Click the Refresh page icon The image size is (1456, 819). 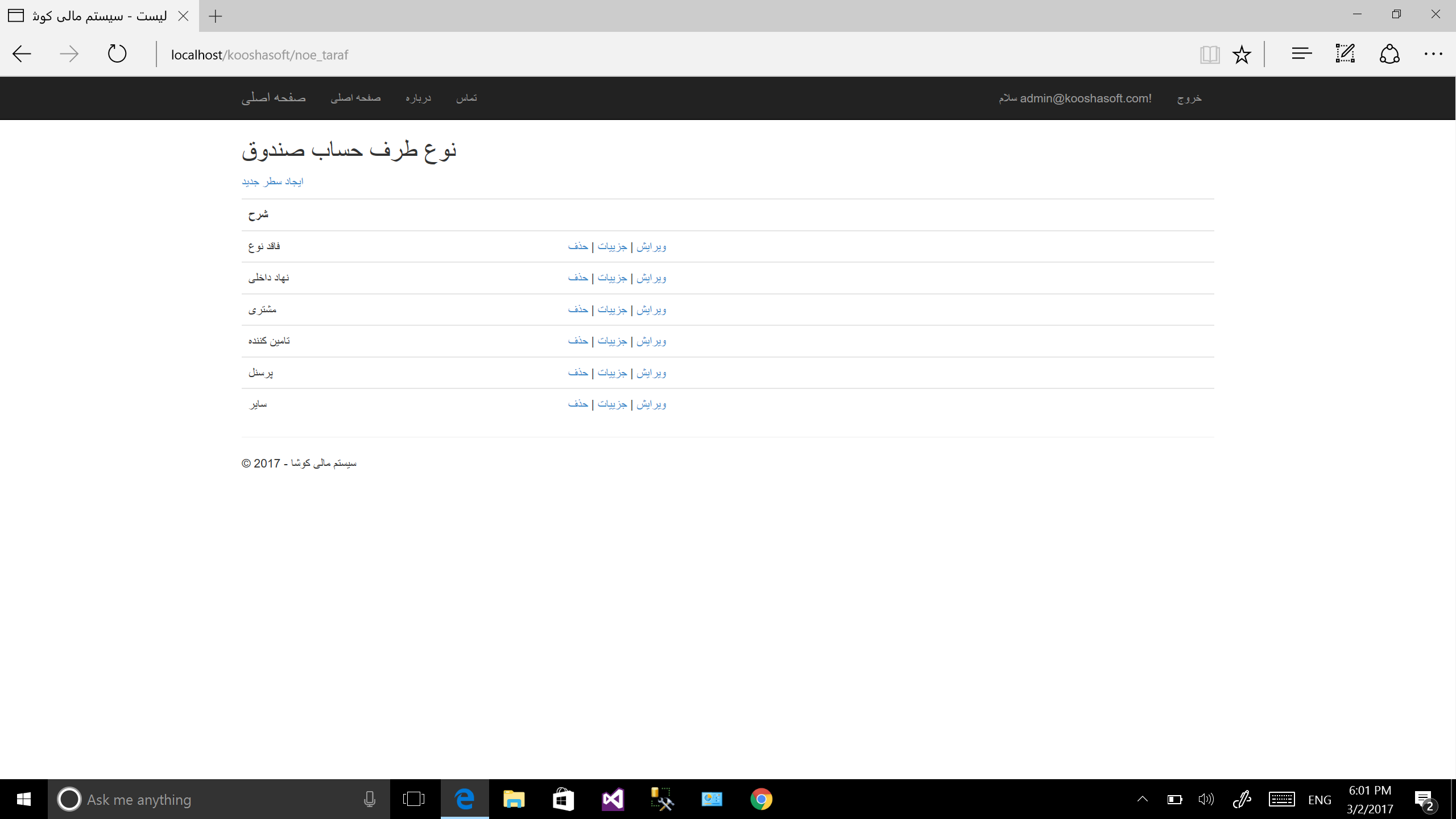pos(117,54)
